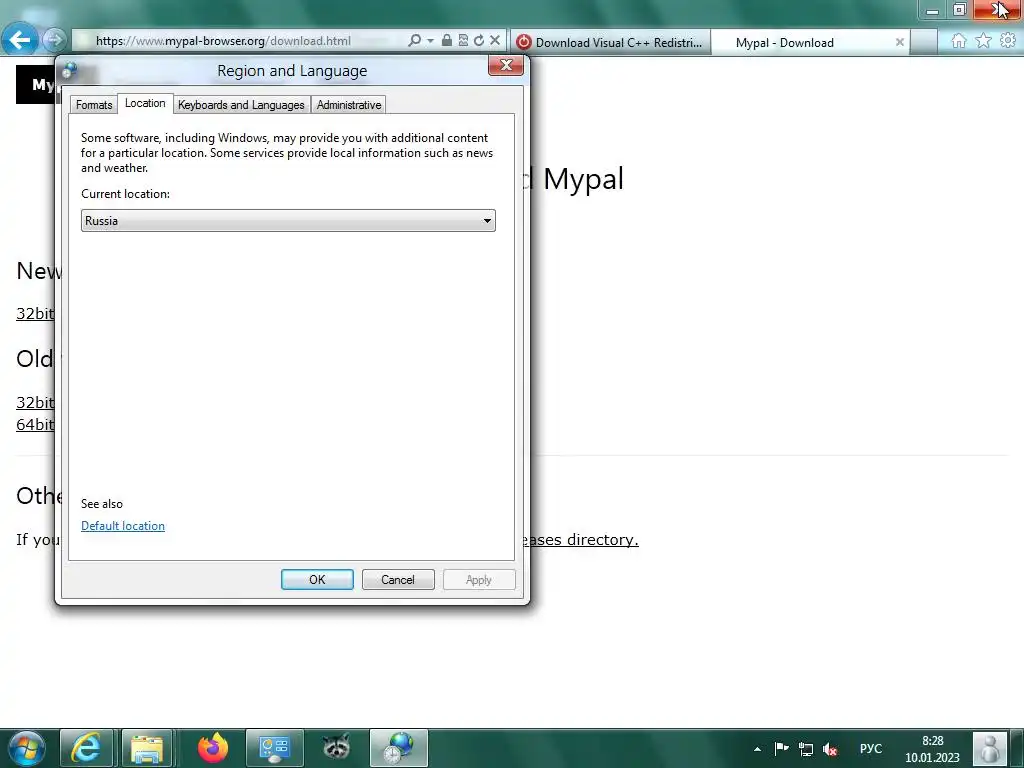Click the muted volume tray icon
Screen dimensions: 1024x768
pos(830,749)
